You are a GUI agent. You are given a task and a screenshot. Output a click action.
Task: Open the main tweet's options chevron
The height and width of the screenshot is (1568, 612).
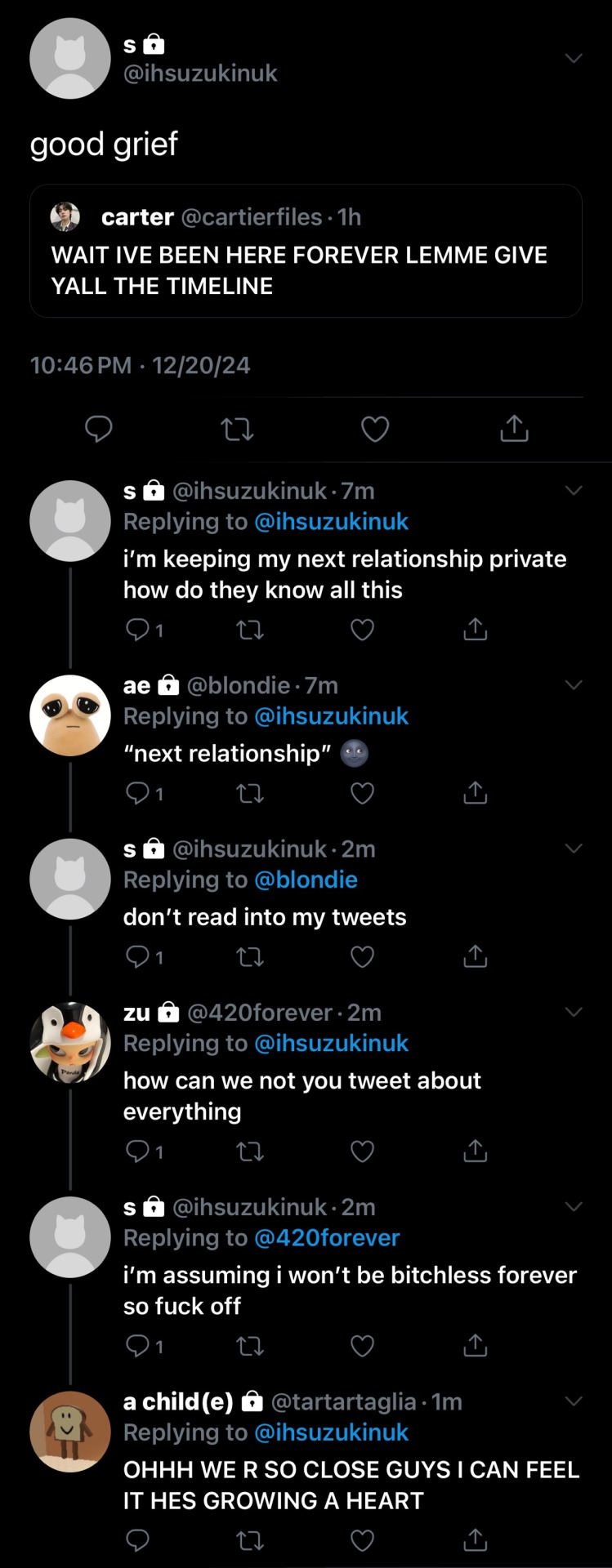[x=574, y=58]
